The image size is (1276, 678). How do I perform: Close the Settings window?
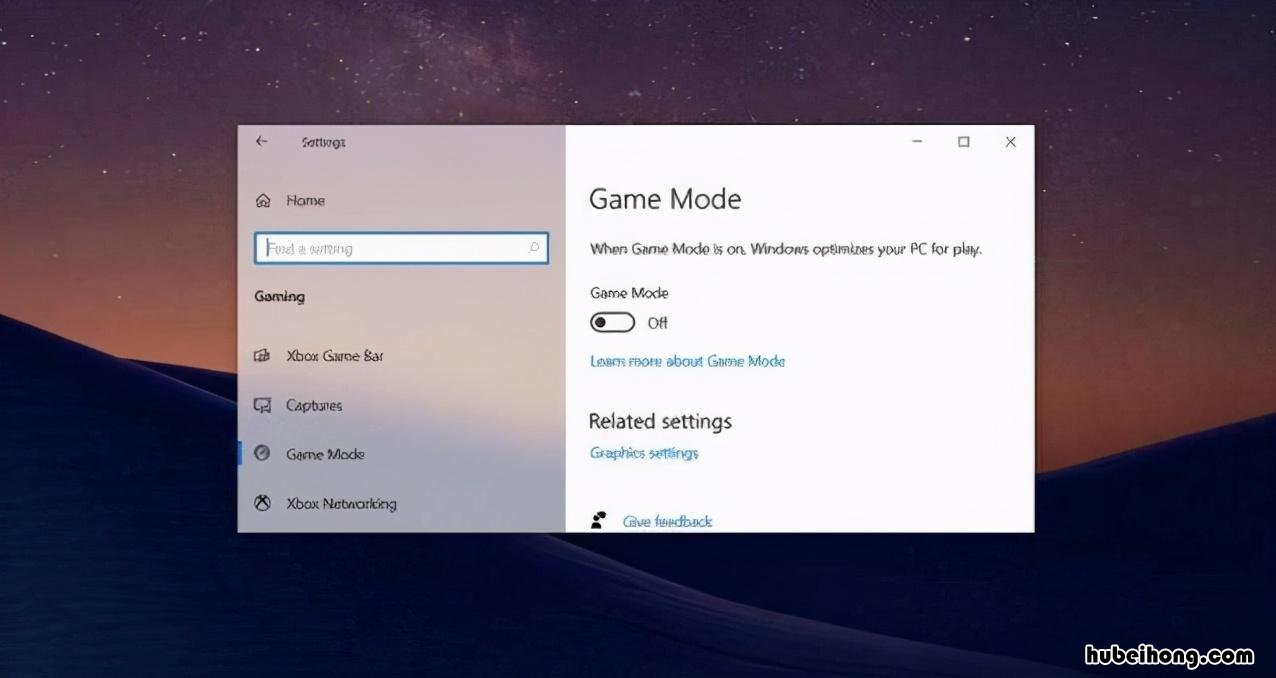point(1011,142)
